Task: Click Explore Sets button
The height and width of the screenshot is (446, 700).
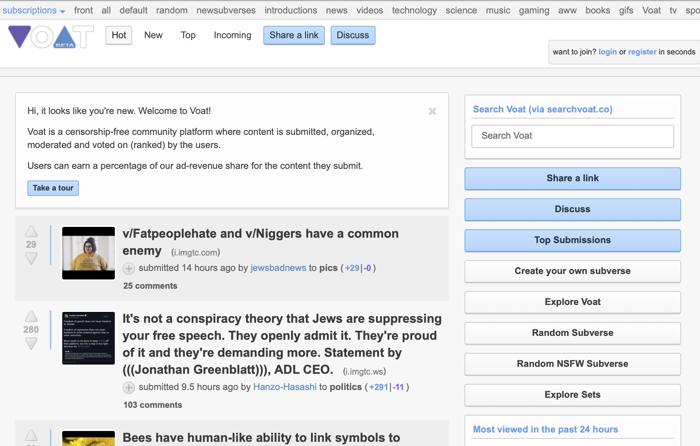Action: [x=572, y=395]
